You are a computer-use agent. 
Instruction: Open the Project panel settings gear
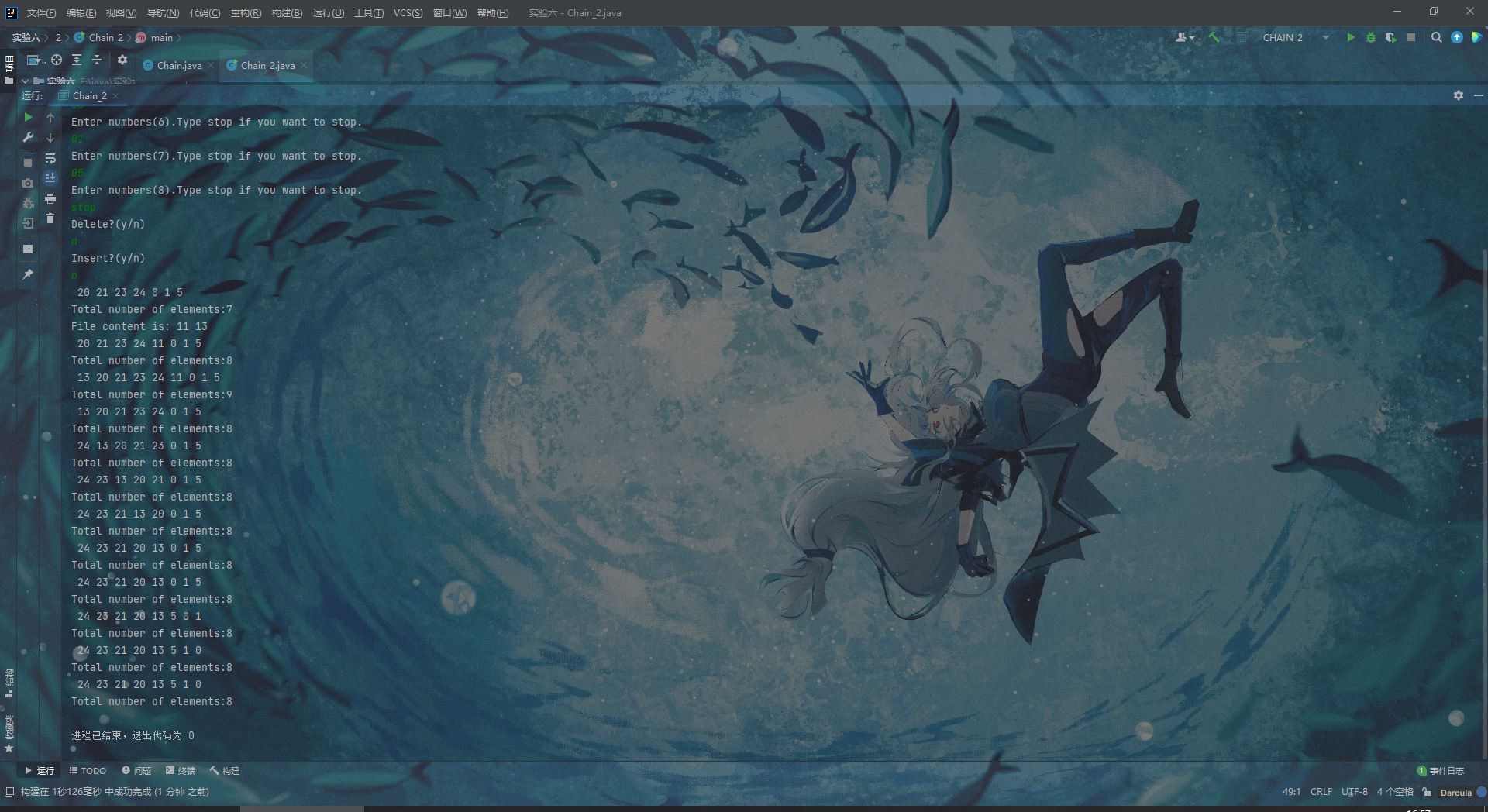tap(122, 60)
